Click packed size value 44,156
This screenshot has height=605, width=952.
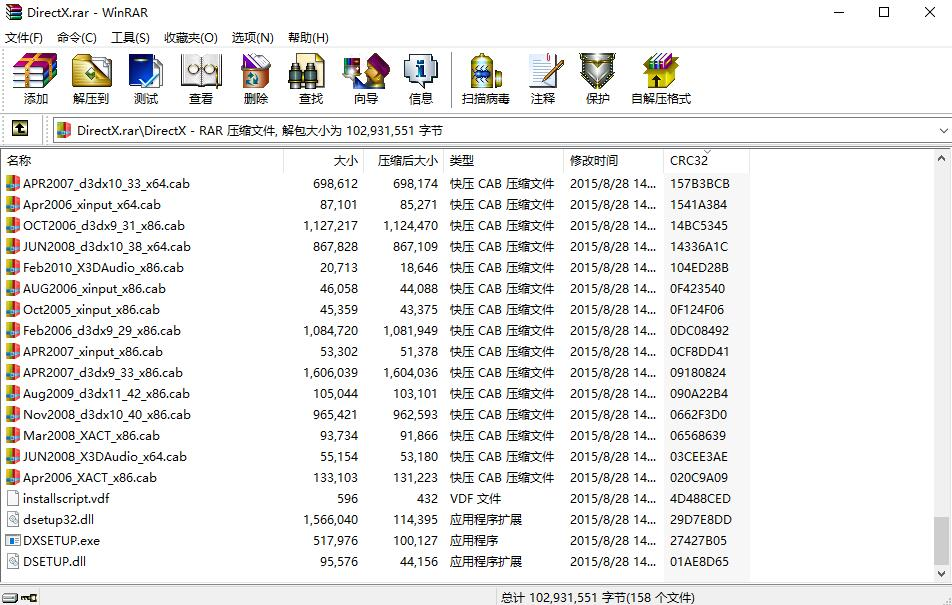418,562
